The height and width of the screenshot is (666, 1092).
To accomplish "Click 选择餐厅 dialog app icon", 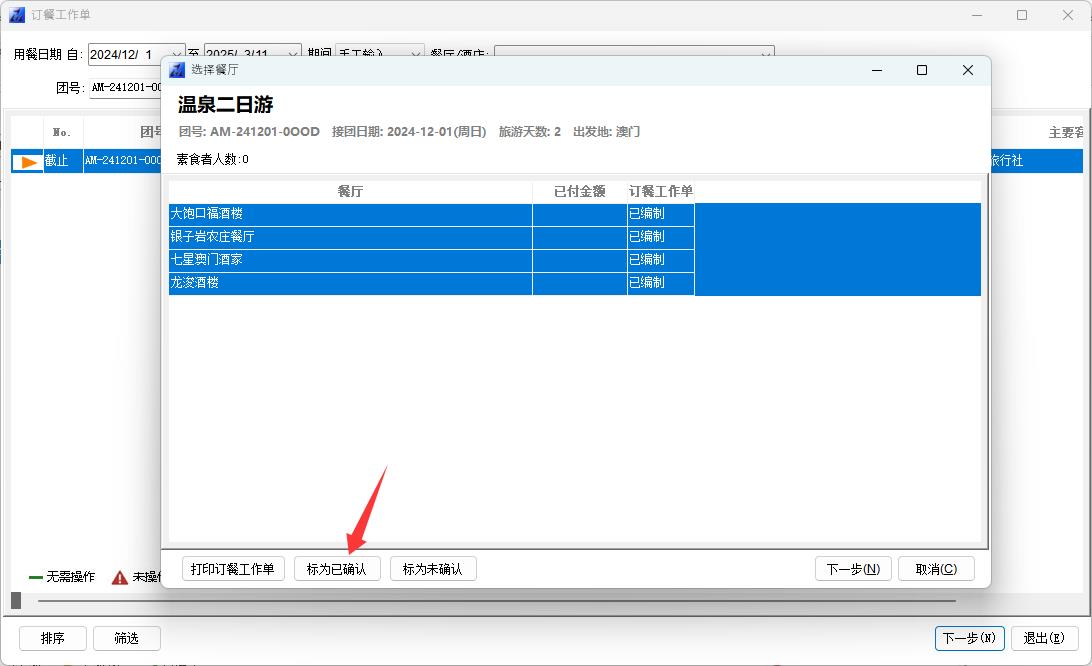I will pos(178,70).
